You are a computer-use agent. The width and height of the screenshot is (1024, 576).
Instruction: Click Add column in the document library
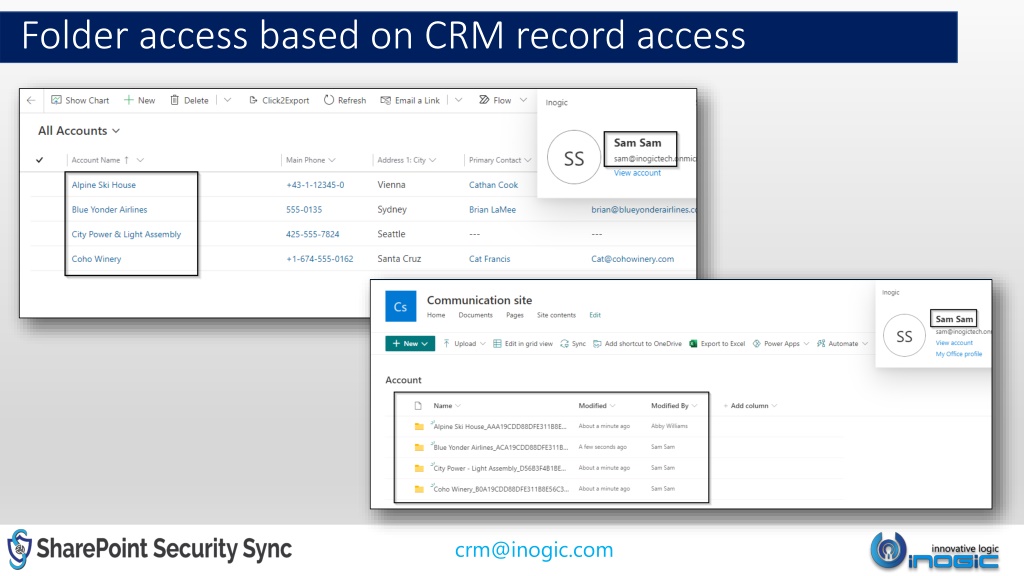click(x=750, y=406)
